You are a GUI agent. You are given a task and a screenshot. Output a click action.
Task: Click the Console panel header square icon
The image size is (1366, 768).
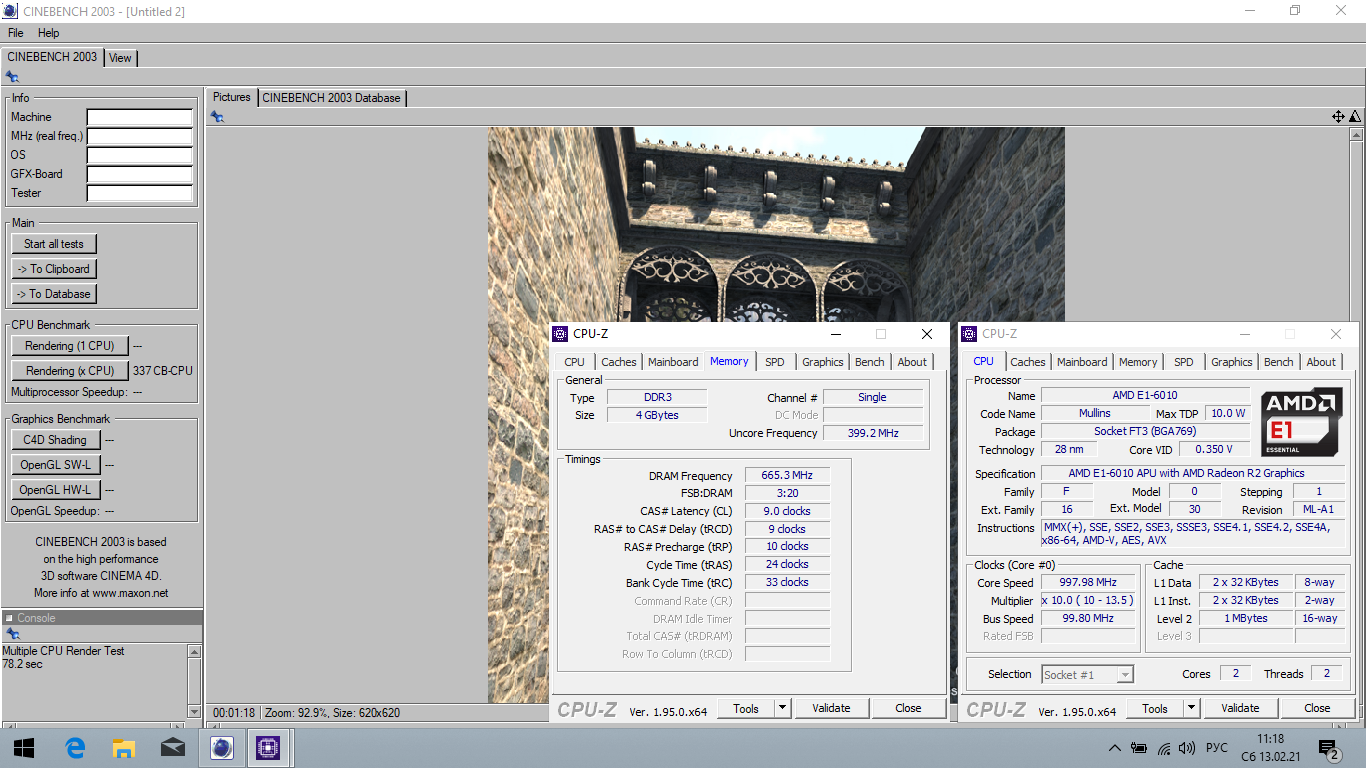point(9,618)
